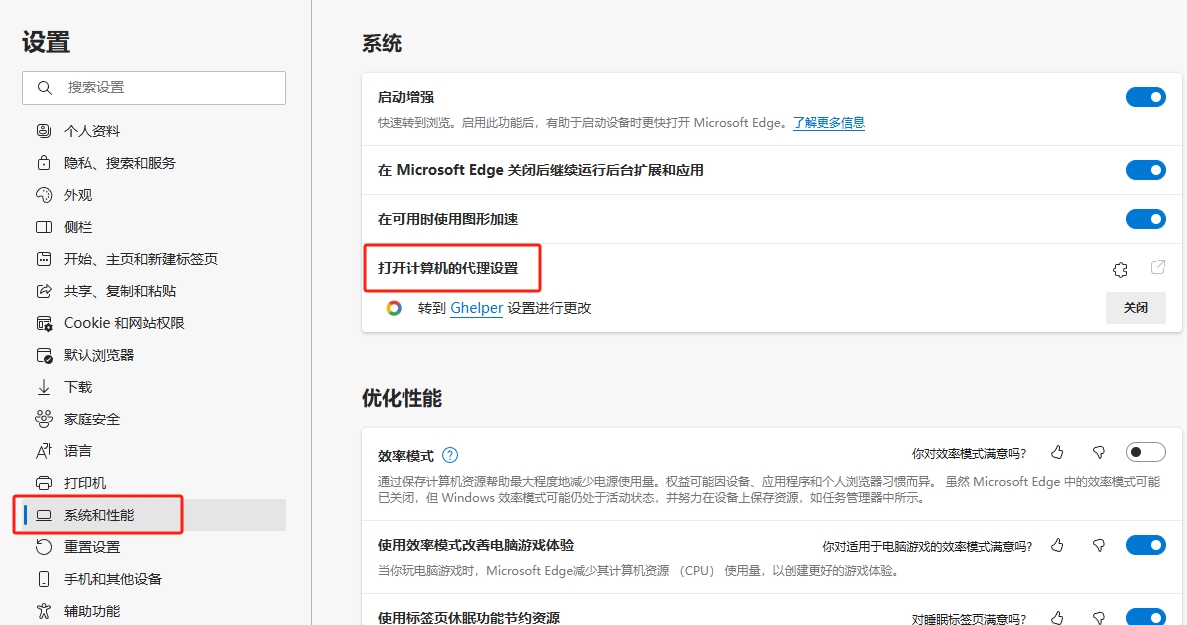This screenshot has height=625, width=1187.
Task: Click the reset icon beside 重置设置
Action: pyautogui.click(x=44, y=546)
